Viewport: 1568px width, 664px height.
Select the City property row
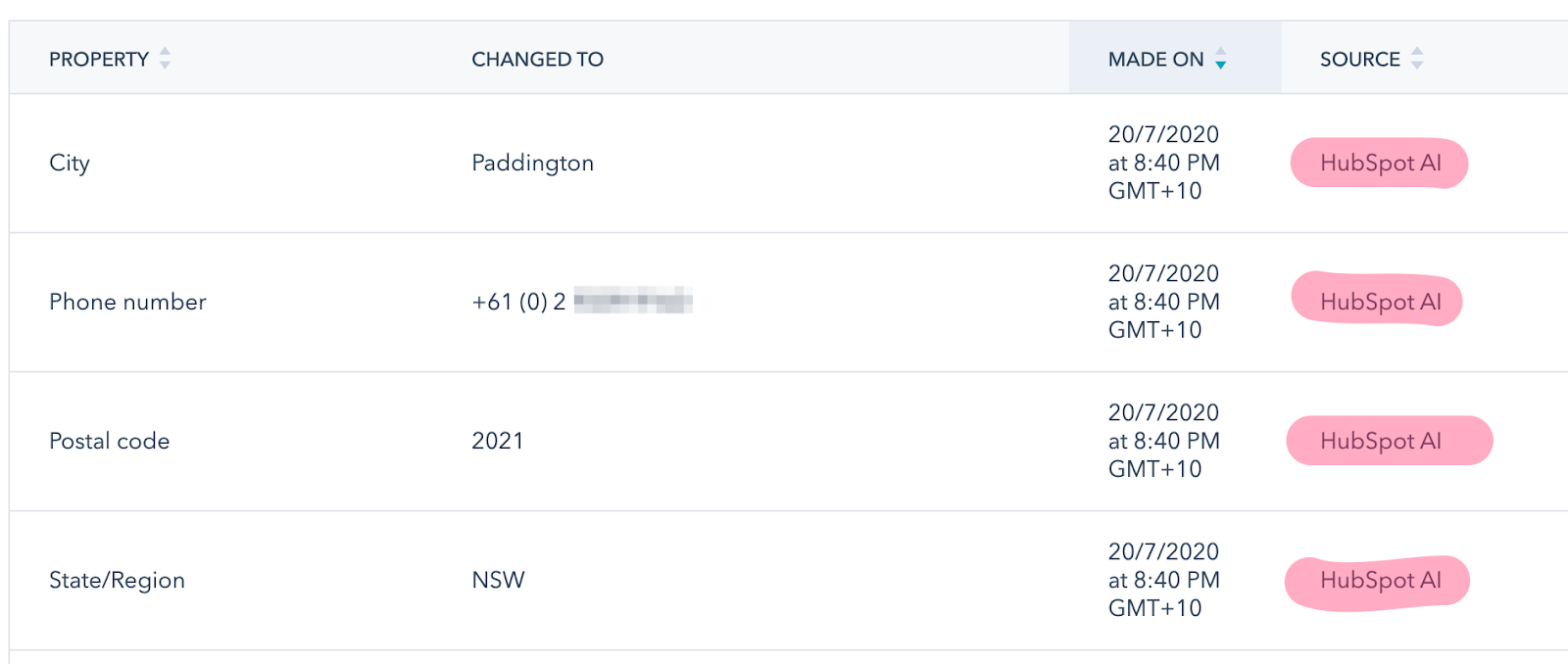pos(70,163)
